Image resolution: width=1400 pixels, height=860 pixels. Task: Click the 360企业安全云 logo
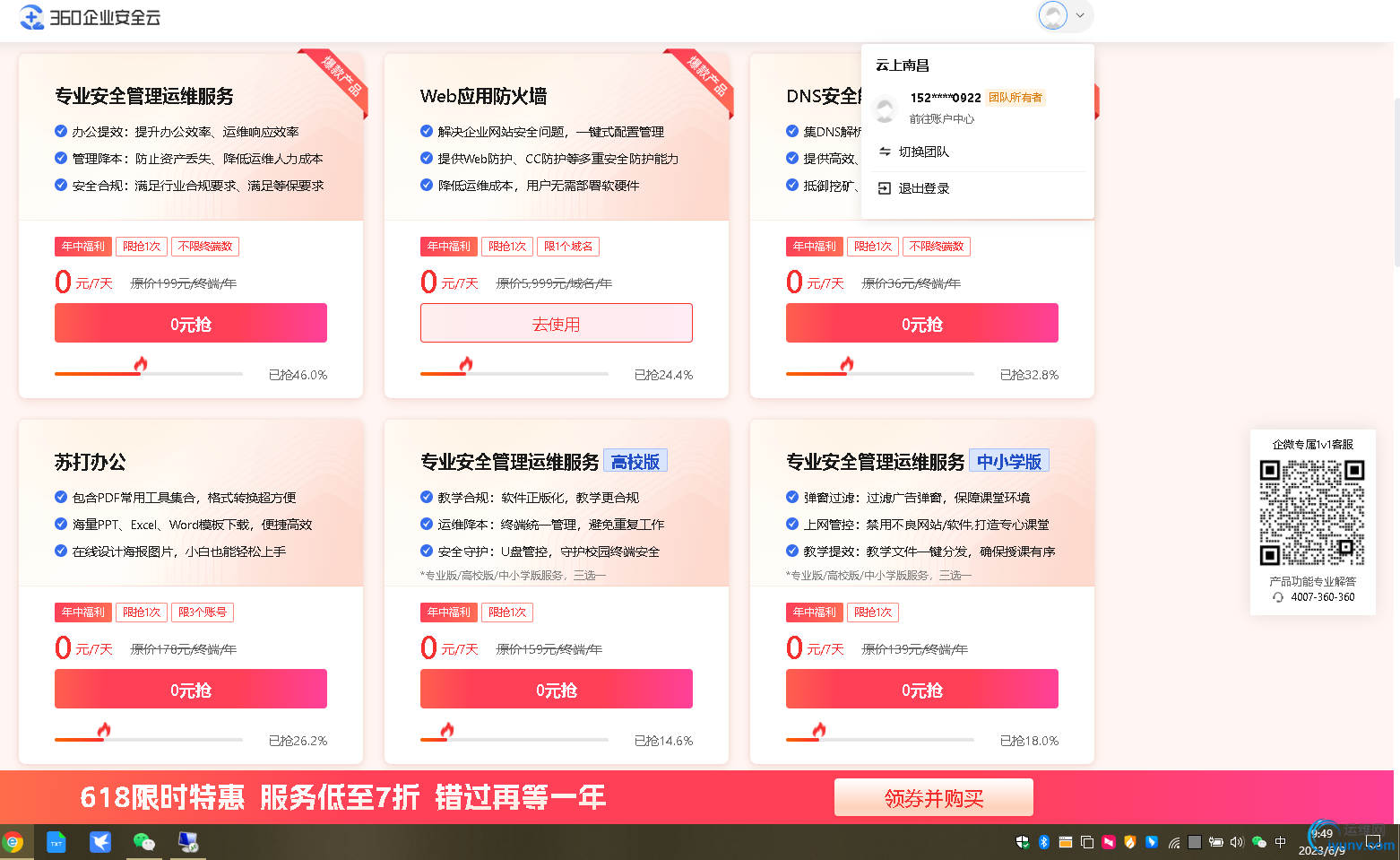point(90,17)
